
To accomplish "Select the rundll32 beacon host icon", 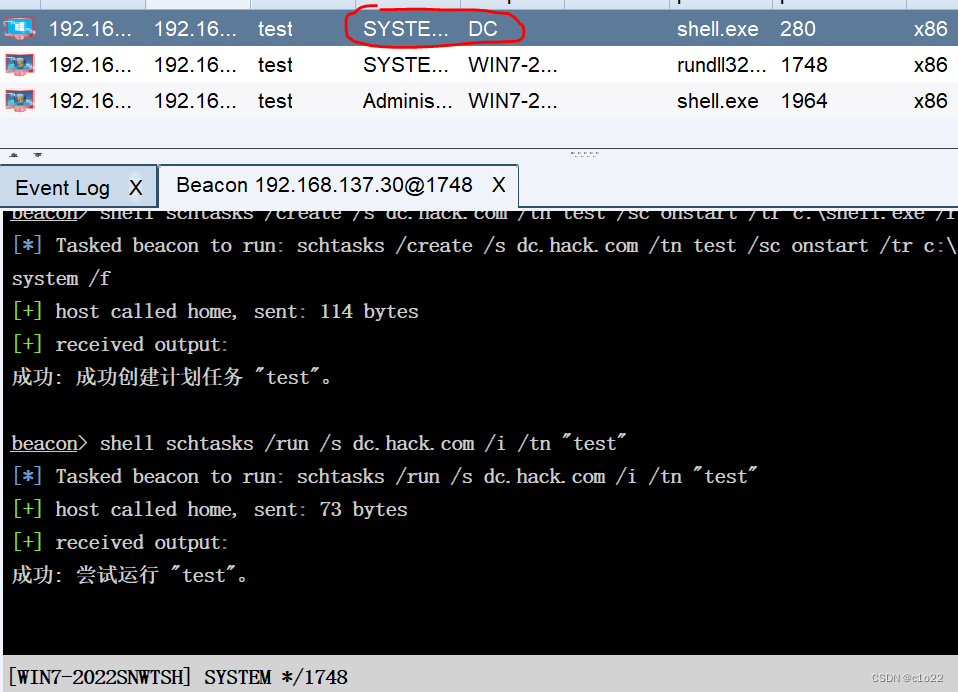I will 20,64.
